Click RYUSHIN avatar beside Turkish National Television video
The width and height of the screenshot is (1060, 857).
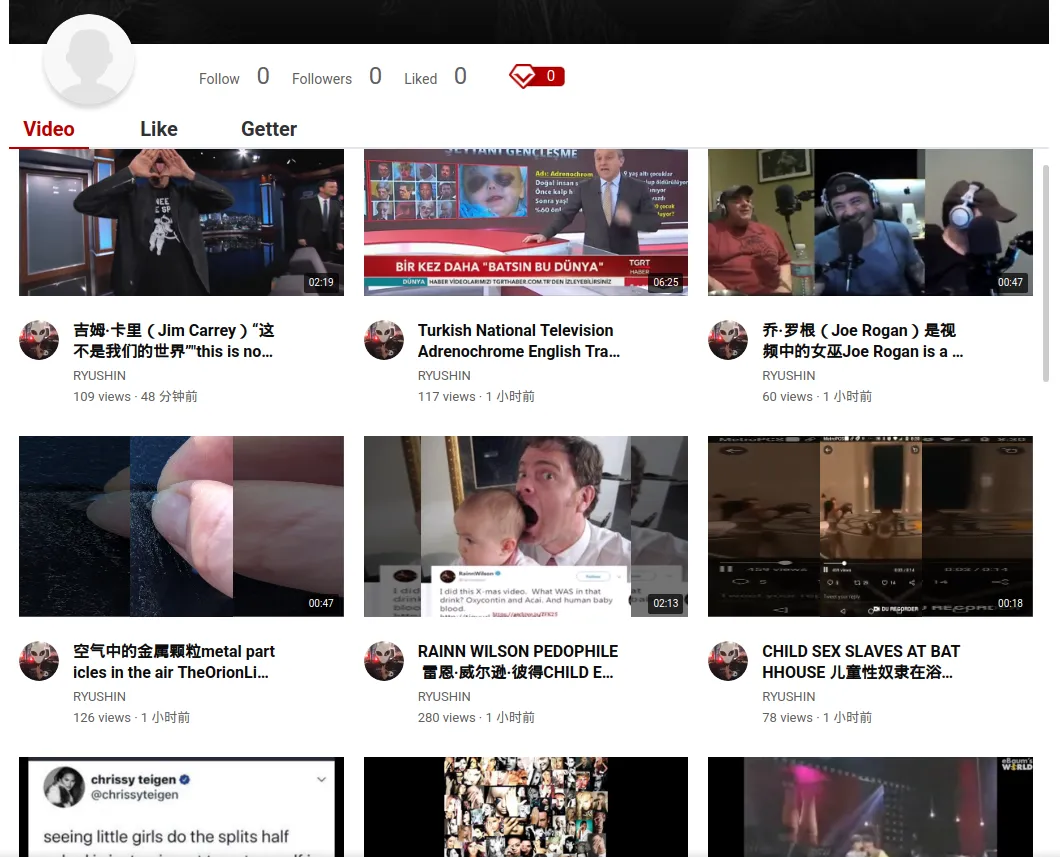384,340
